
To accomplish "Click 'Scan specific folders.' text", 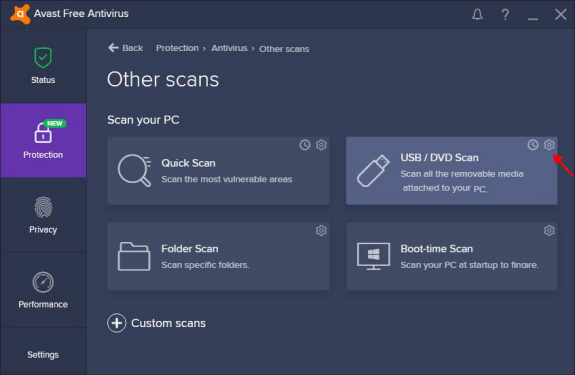I will (205, 265).
